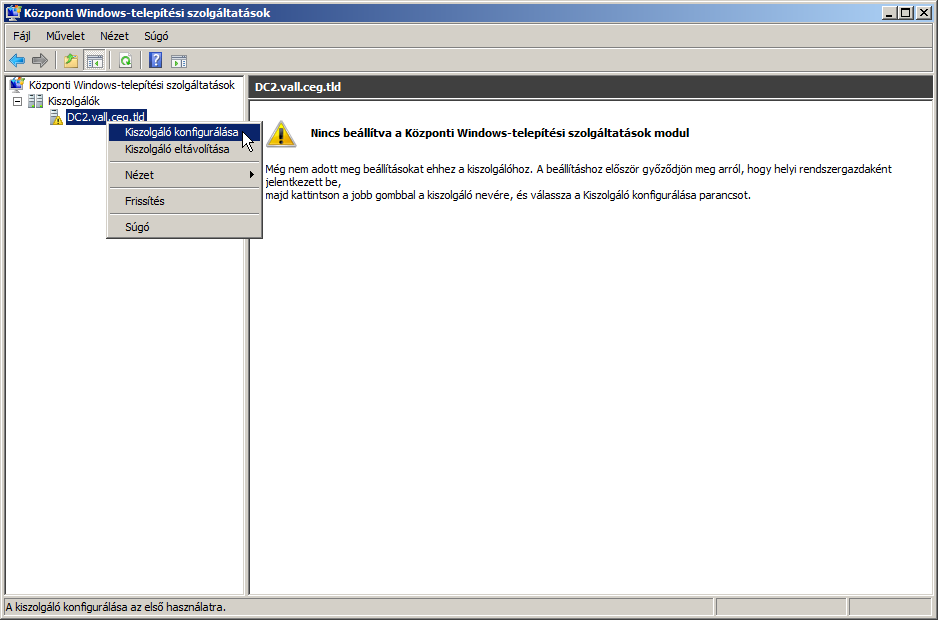938x620 pixels.
Task: Toggle the action pane toolbar icon
Action: pyautogui.click(x=179, y=60)
